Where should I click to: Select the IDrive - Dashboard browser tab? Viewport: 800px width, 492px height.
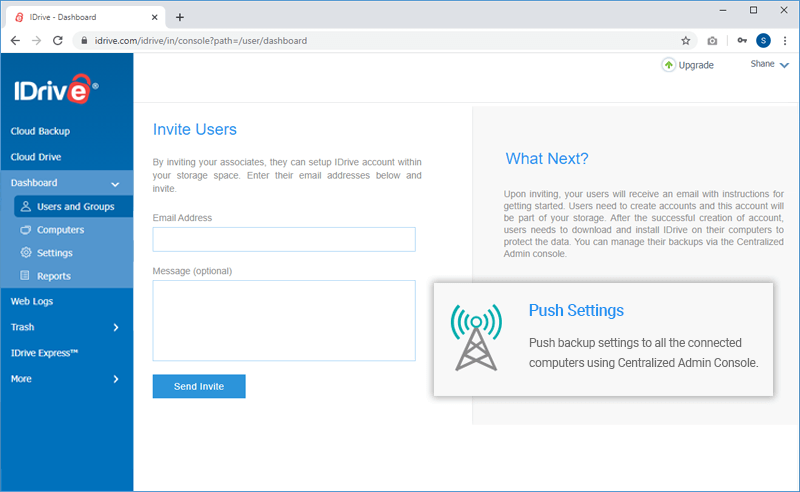86,17
